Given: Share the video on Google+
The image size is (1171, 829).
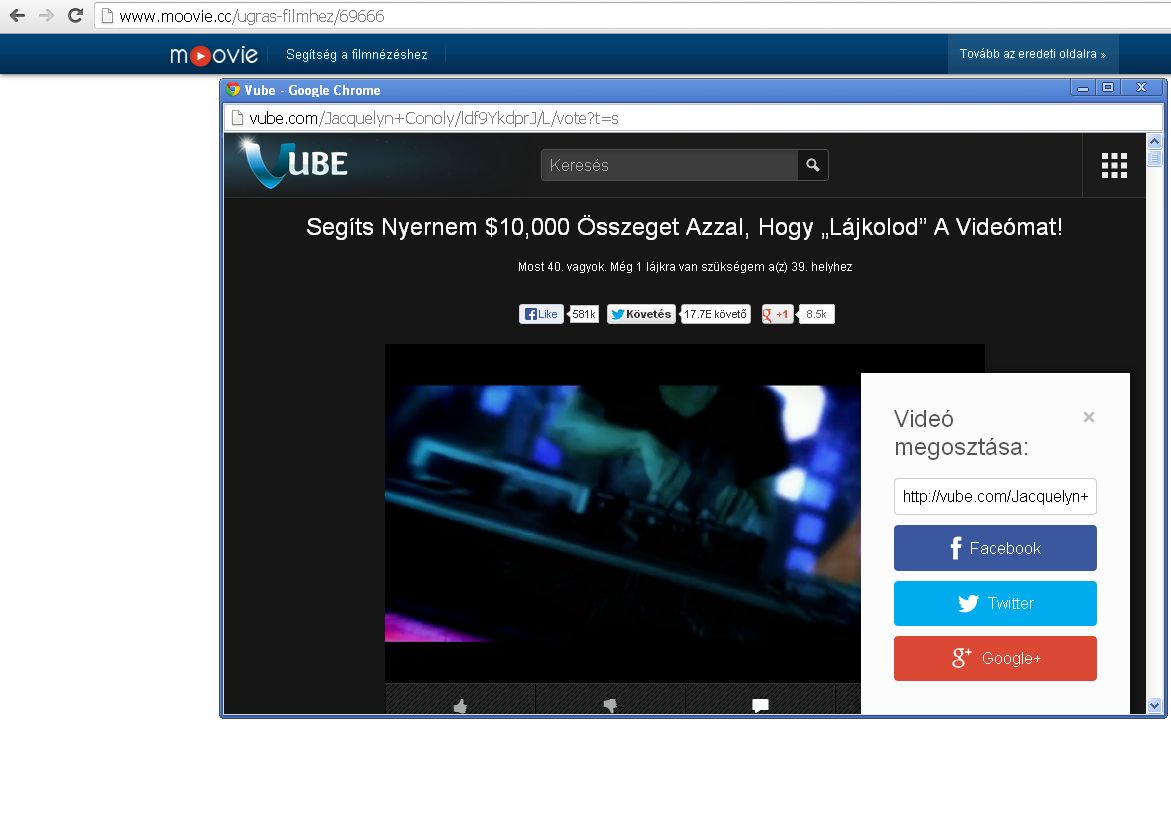Looking at the screenshot, I should (995, 658).
